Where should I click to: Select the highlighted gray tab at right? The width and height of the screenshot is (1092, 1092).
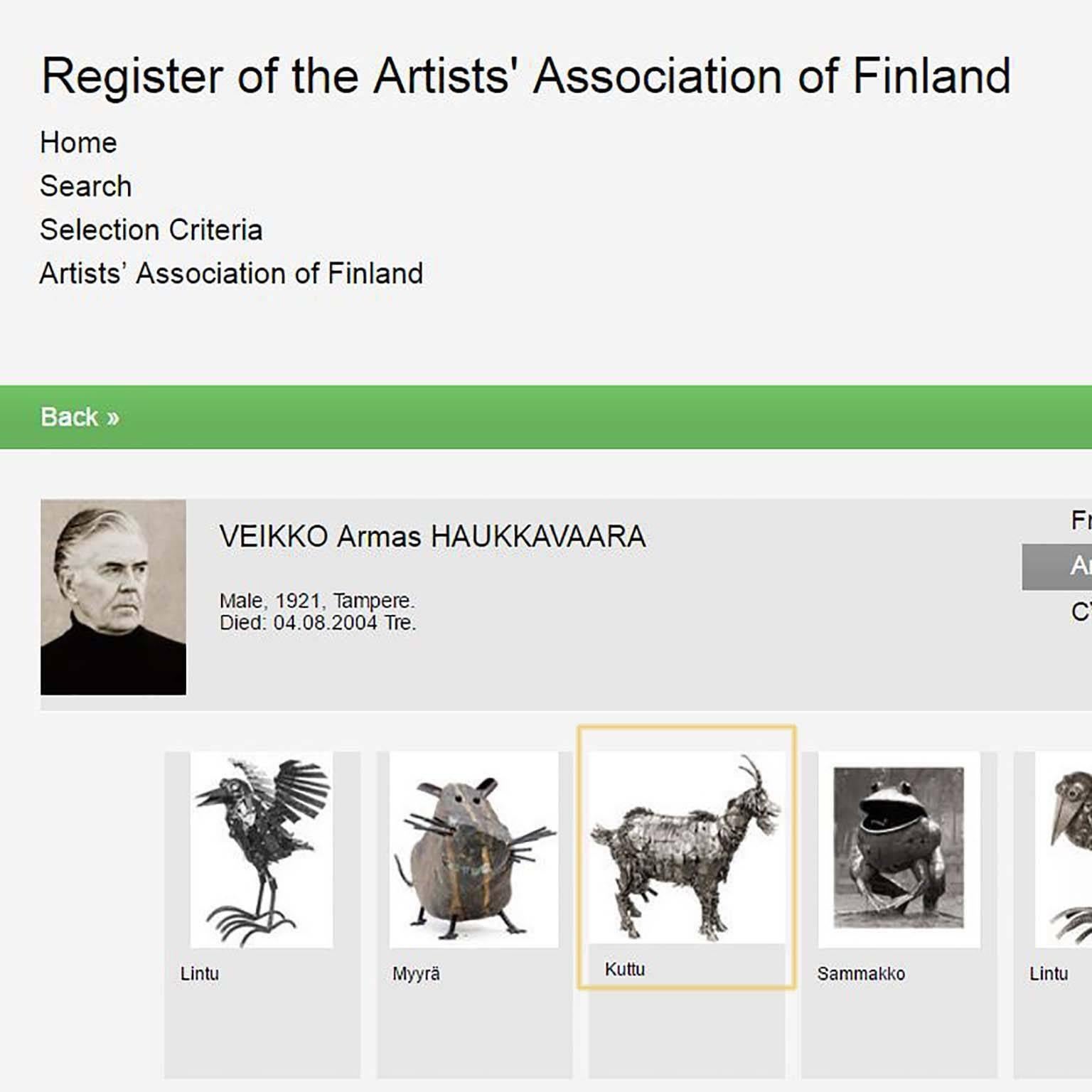coord(1057,567)
